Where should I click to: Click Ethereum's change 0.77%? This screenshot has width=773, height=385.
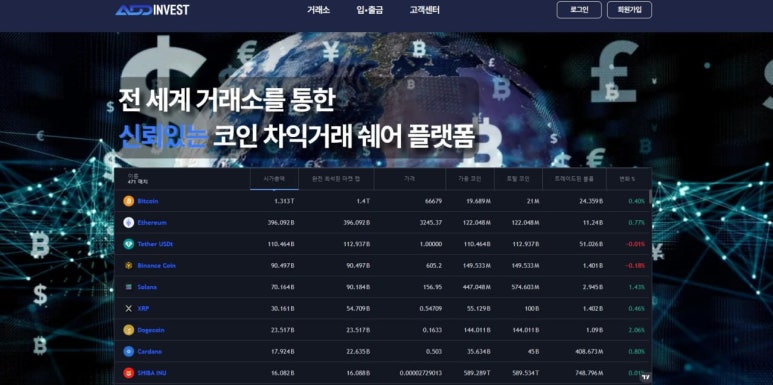tap(636, 223)
